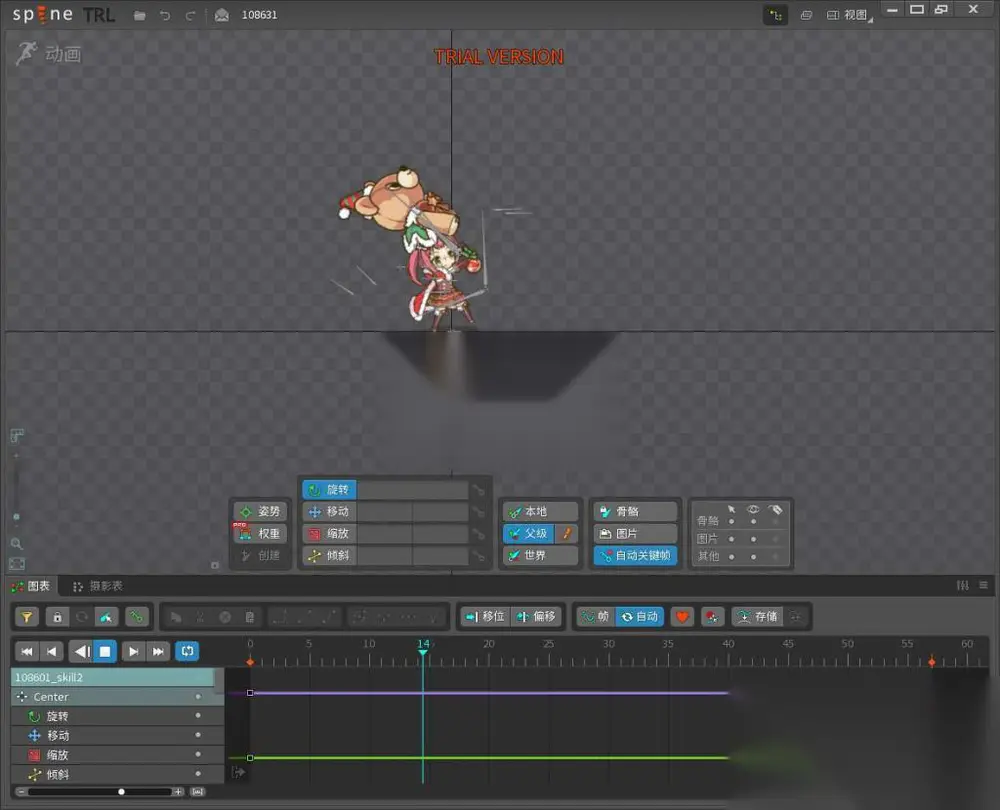Switch axes to 世界 (World)
The image size is (1000, 810).
click(x=540, y=556)
